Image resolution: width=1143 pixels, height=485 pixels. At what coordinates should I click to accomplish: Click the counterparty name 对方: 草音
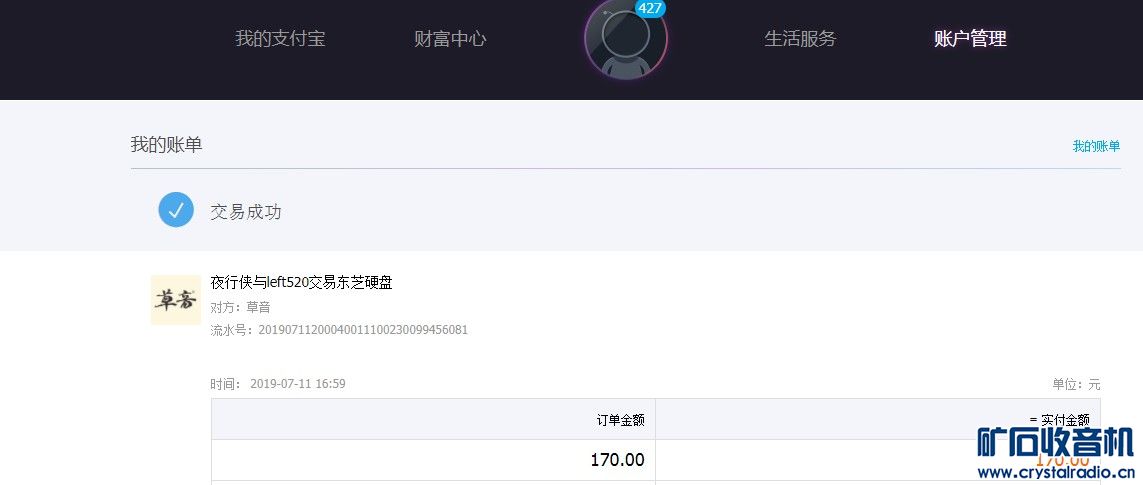[240, 307]
